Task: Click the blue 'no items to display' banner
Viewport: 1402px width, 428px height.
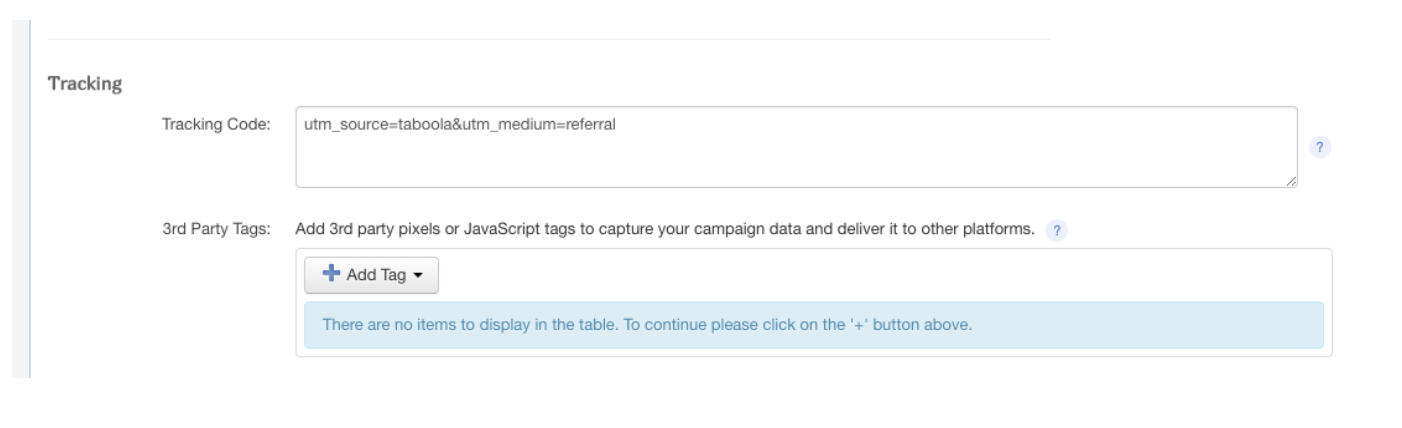Action: click(813, 325)
